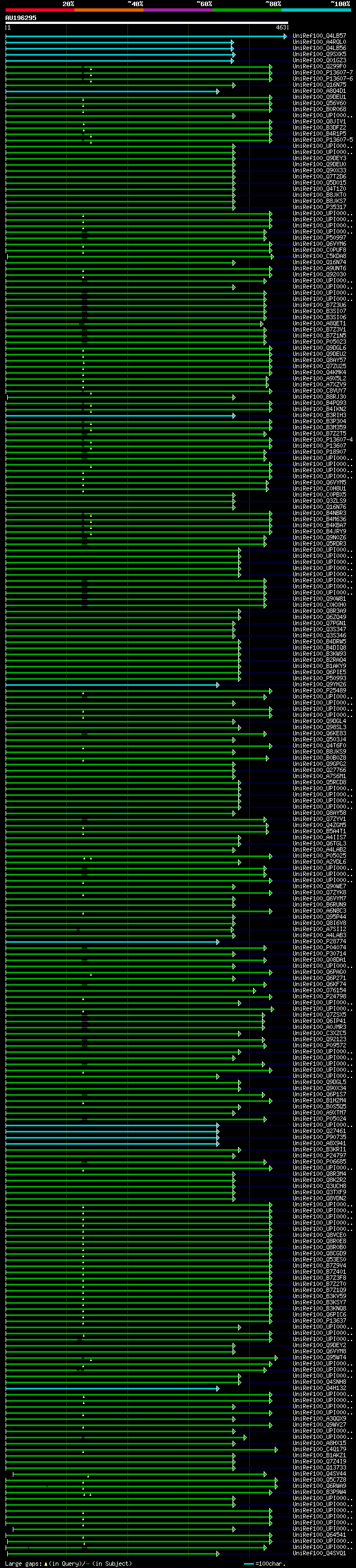Select hit label UniRef100_P13607-4
The width and height of the screenshot is (356, 1568).
click(x=323, y=439)
